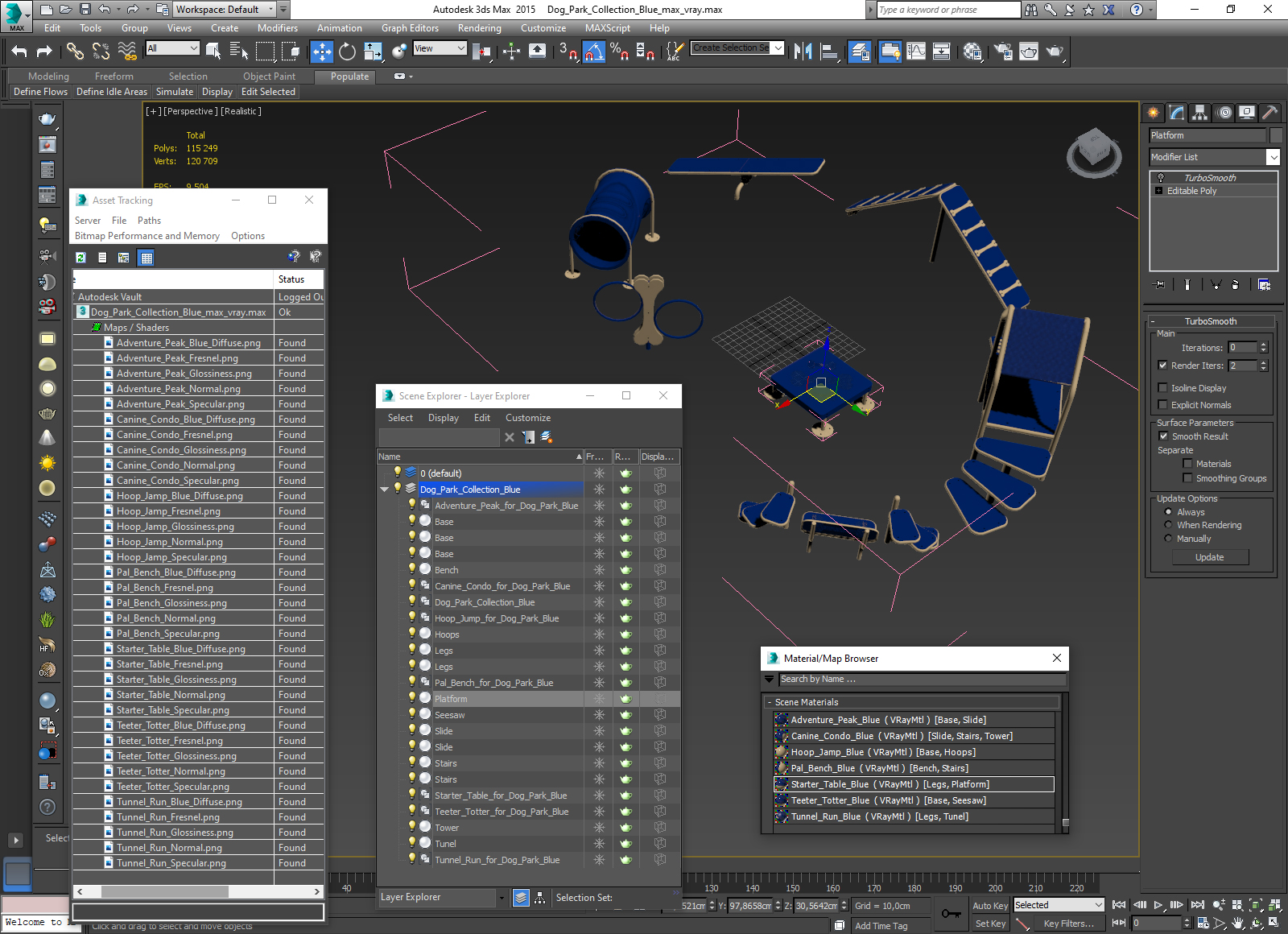Viewport: 1288px width, 934px height.
Task: Open the Mirror tool
Action: click(803, 52)
